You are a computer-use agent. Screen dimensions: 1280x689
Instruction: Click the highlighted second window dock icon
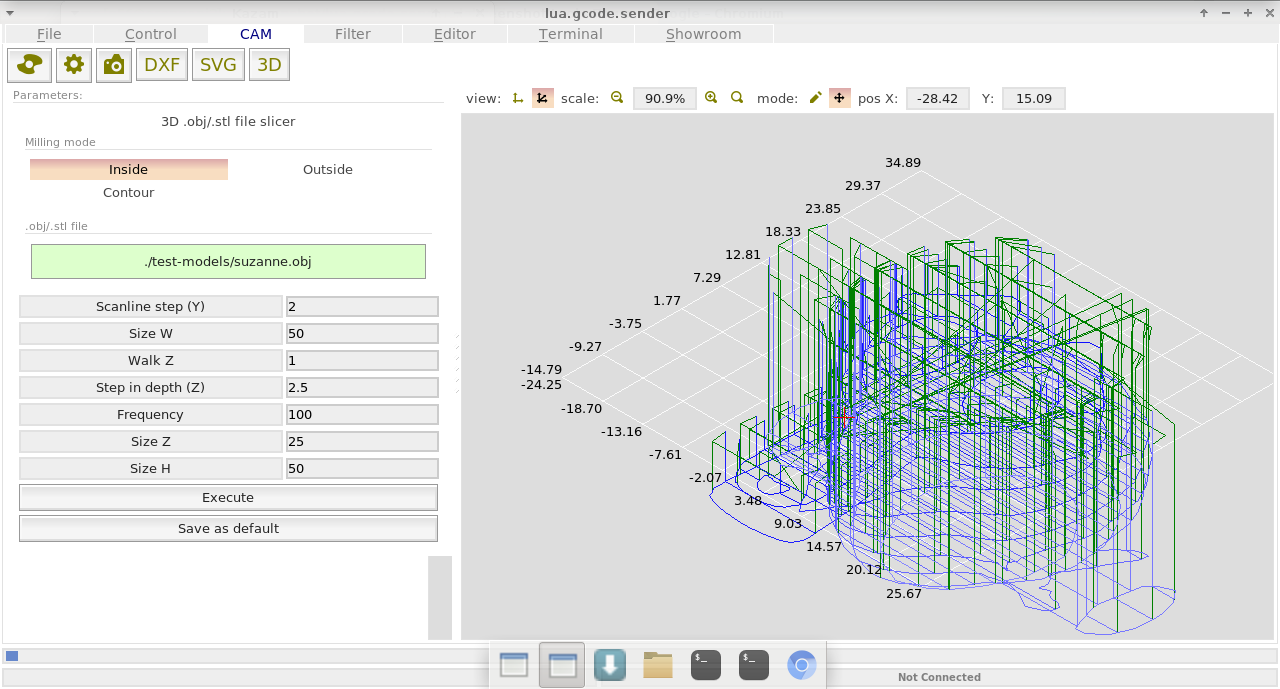562,665
